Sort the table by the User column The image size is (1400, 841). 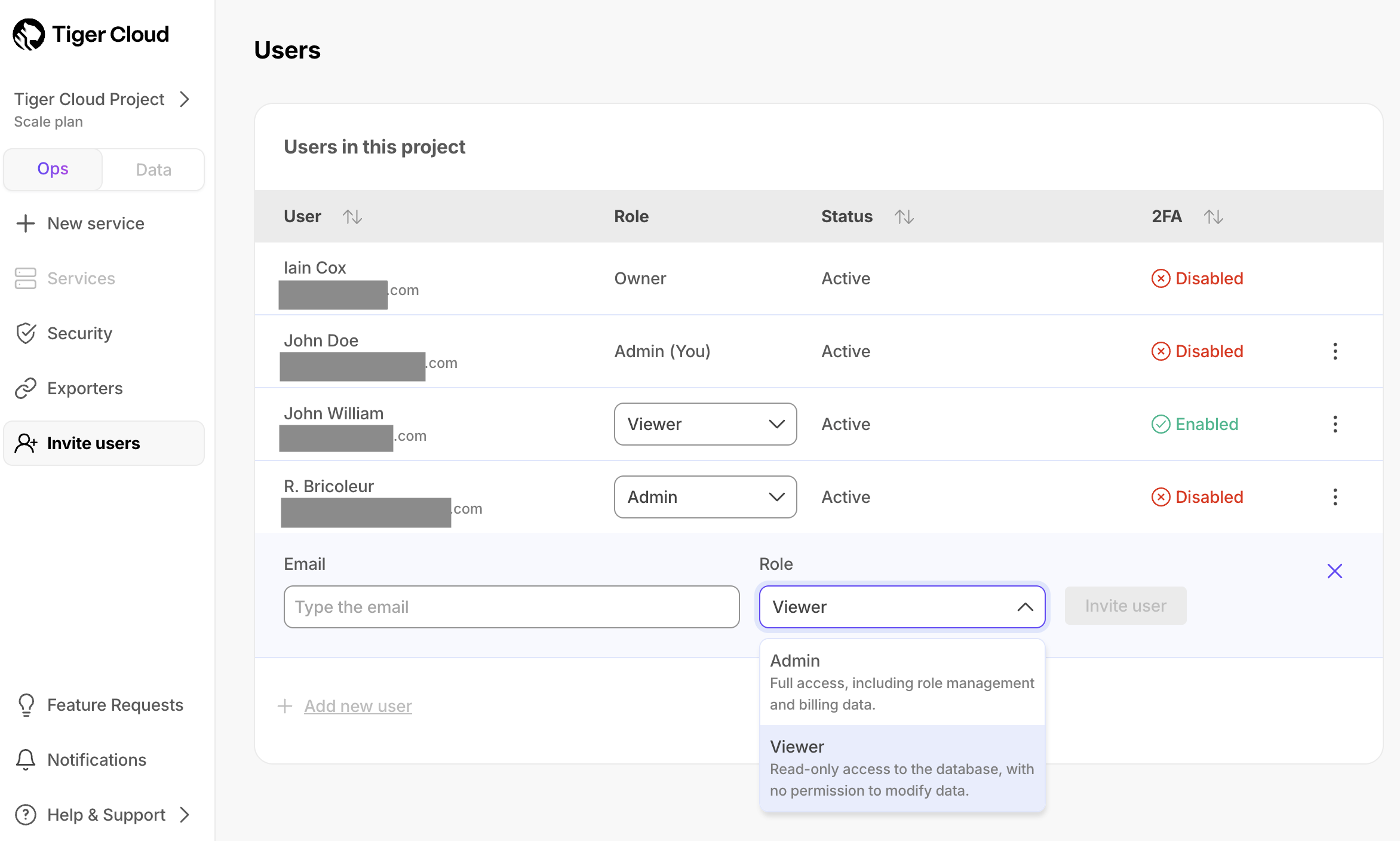coord(352,217)
